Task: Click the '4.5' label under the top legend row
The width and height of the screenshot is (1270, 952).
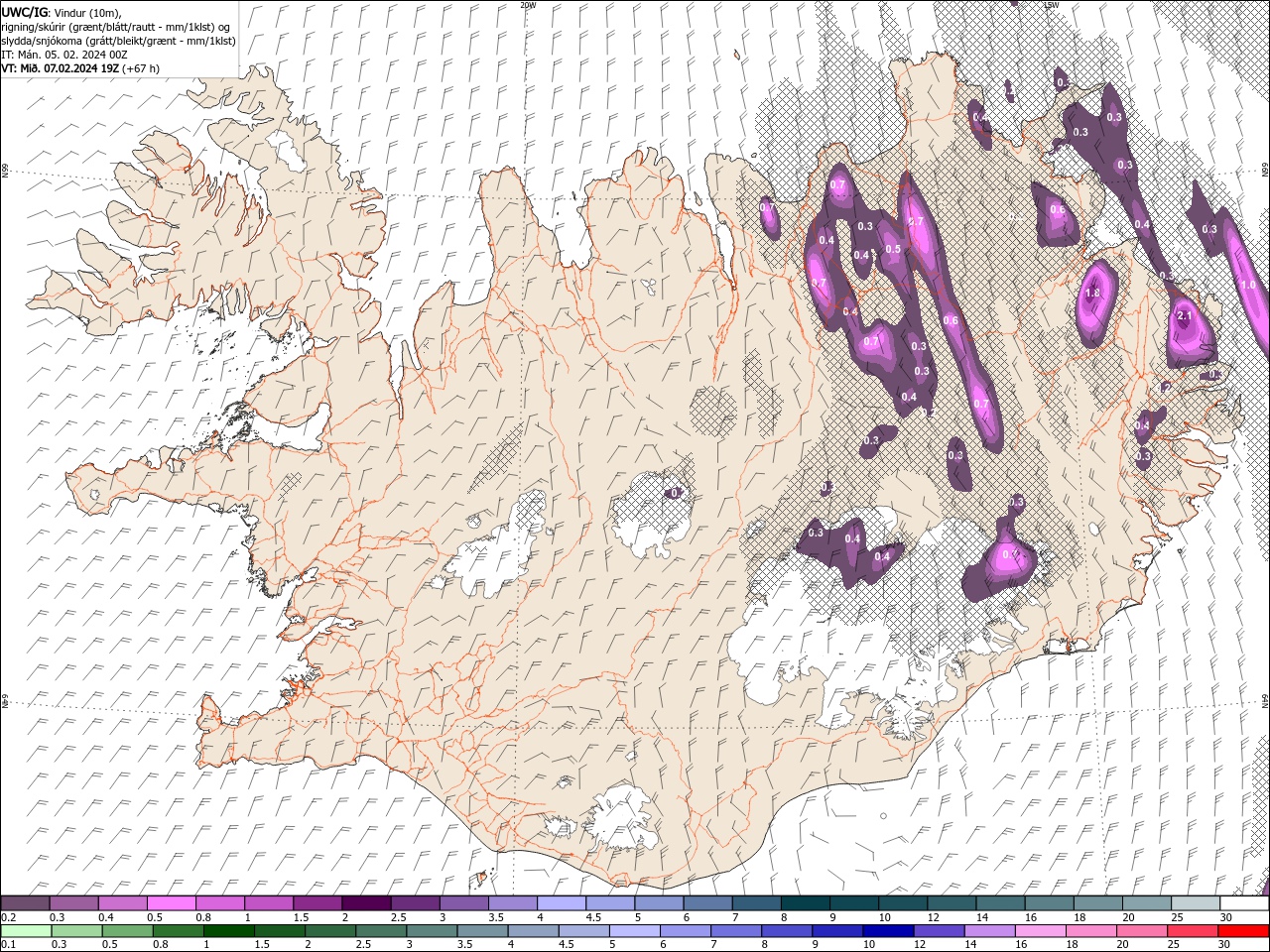Action: click(x=593, y=917)
